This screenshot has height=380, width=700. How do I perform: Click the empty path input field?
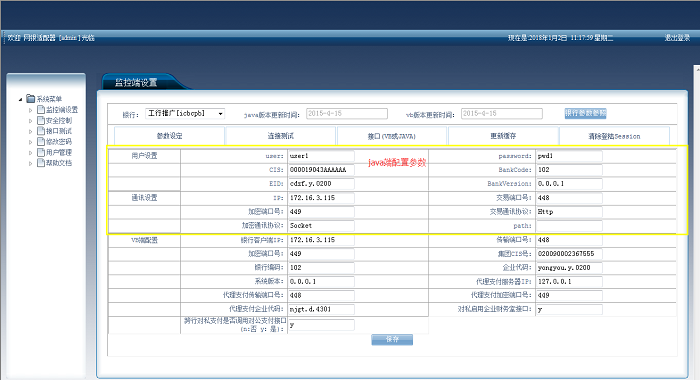tap(569, 226)
